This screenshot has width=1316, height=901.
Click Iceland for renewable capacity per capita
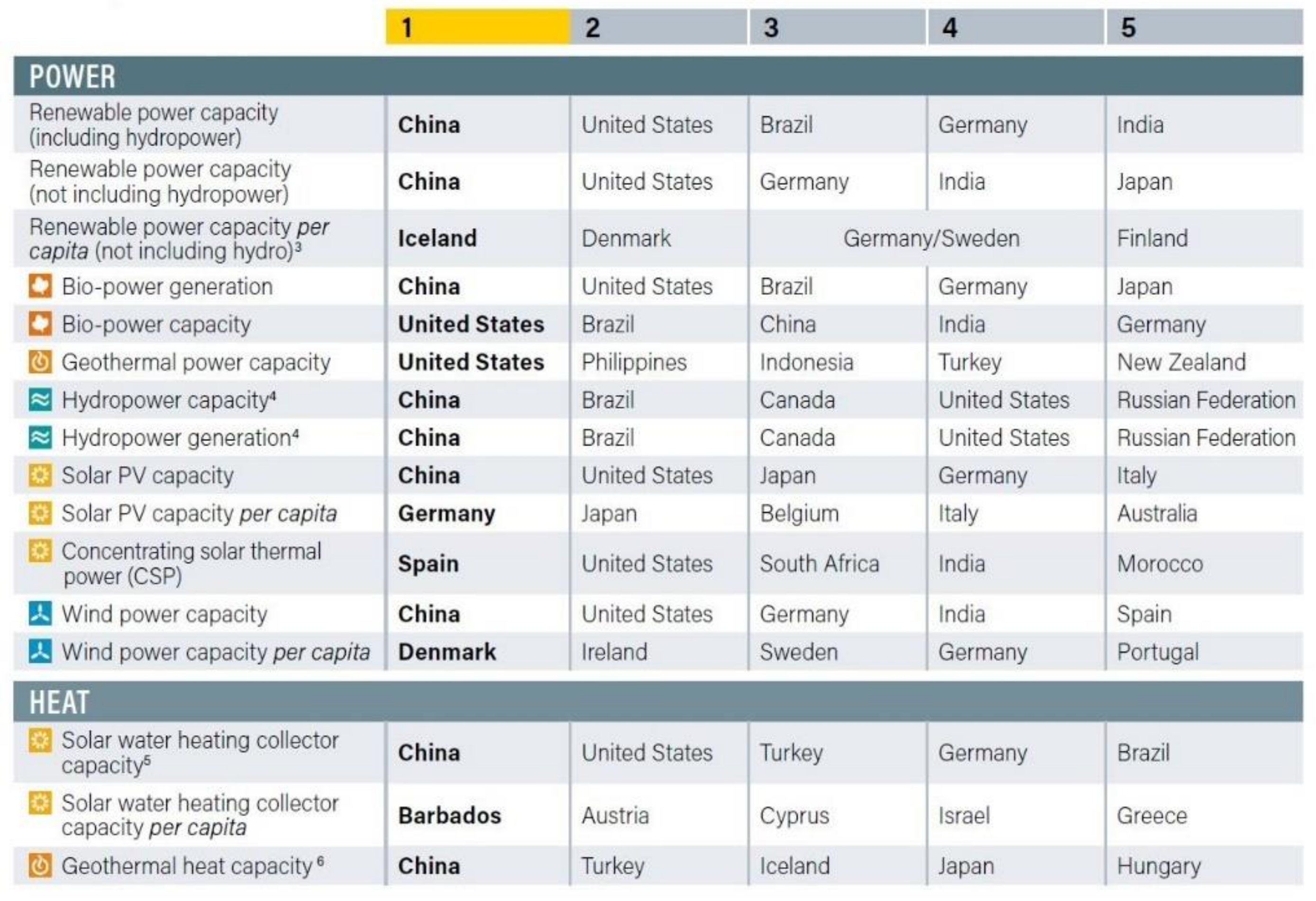coord(437,239)
